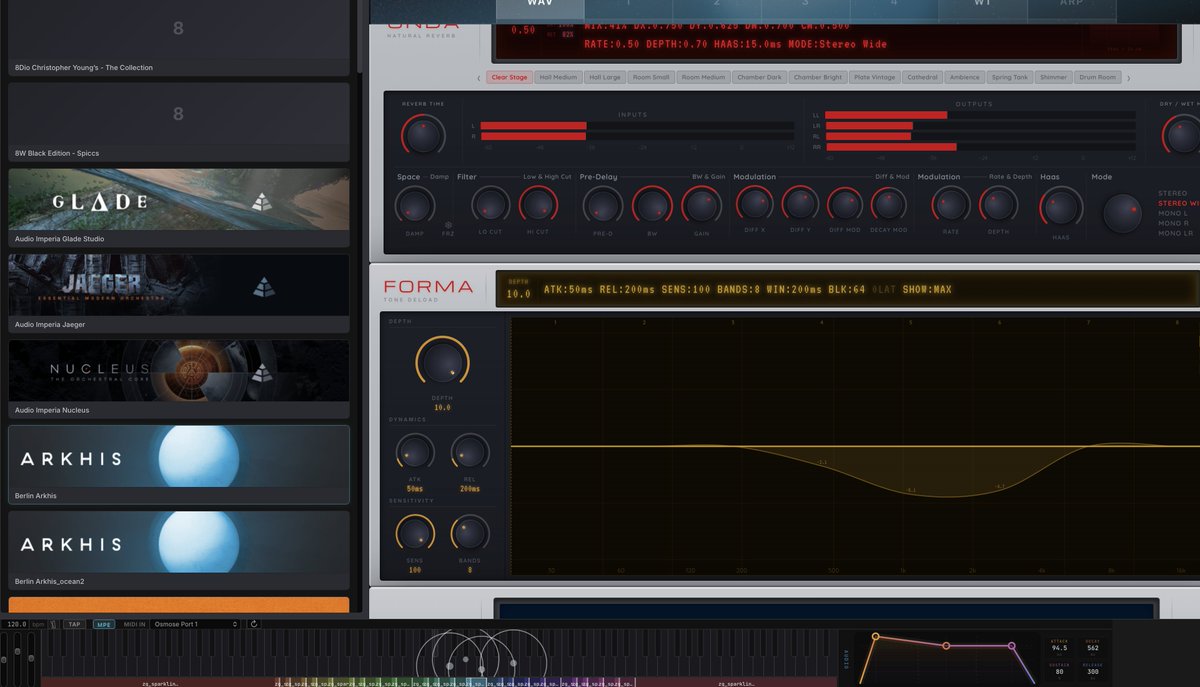Show previous reverb presets with left chevron
Viewport: 1200px width, 687px height.
(x=480, y=77)
